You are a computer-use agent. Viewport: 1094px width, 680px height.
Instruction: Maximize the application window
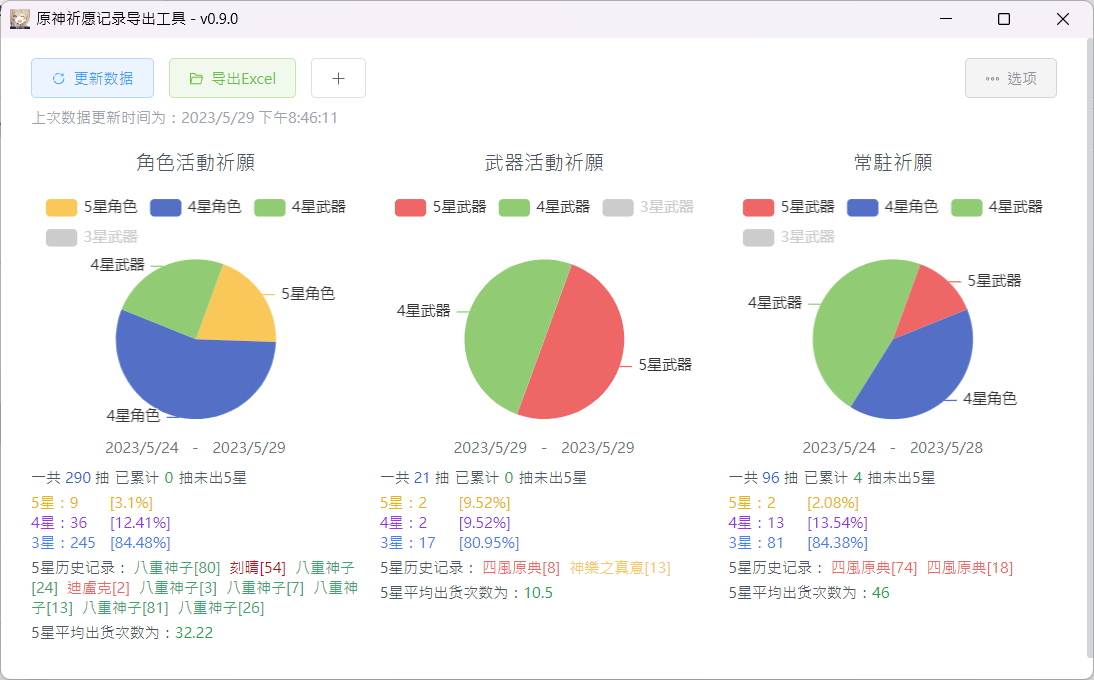[x=1004, y=19]
